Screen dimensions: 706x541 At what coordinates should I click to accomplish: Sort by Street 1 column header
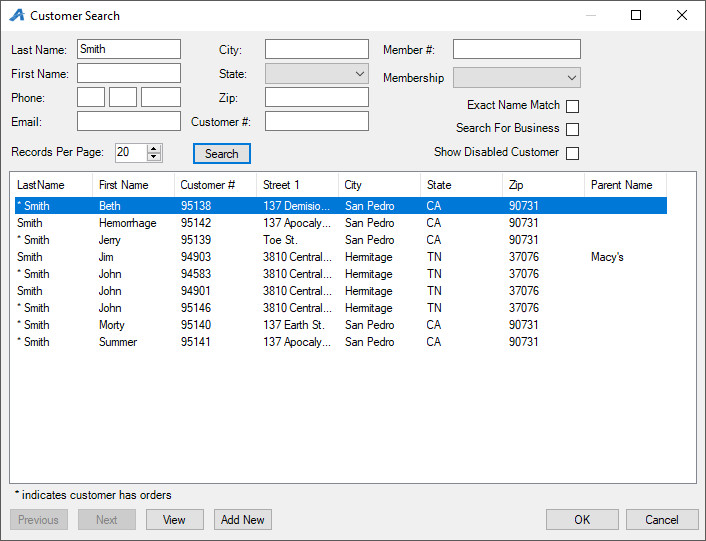pos(297,185)
